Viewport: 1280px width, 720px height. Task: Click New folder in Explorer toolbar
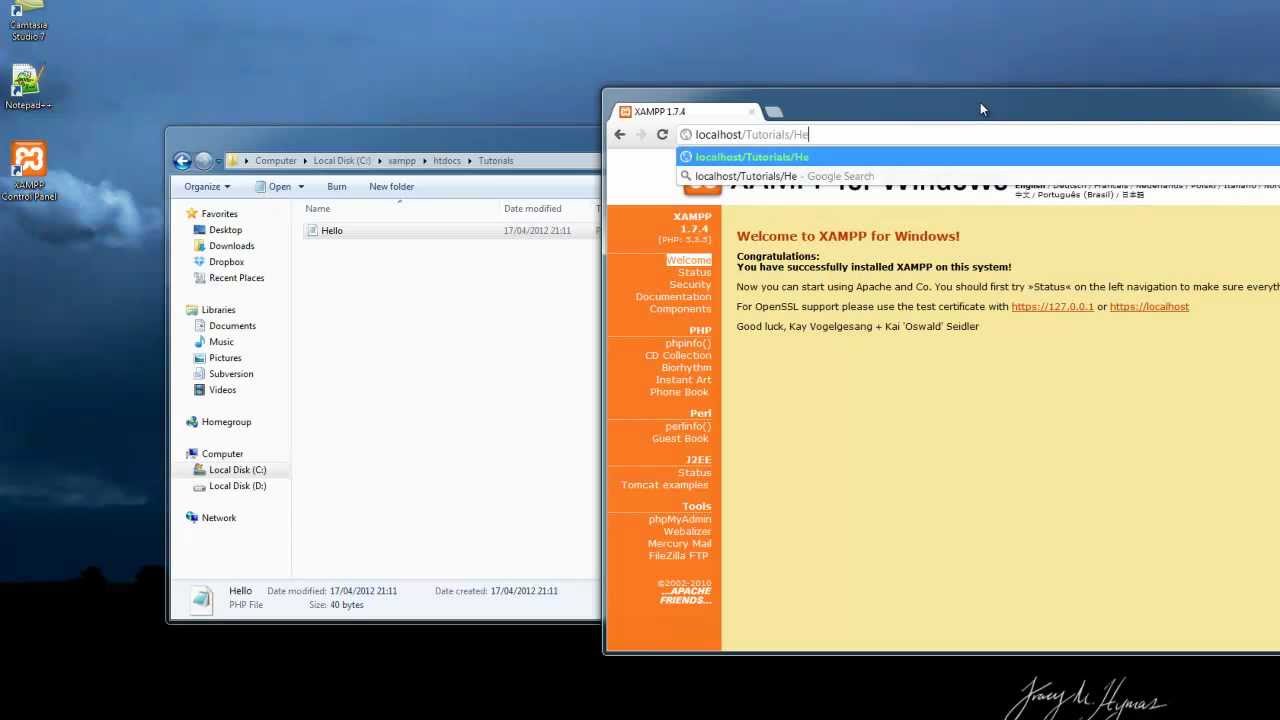[x=391, y=187]
